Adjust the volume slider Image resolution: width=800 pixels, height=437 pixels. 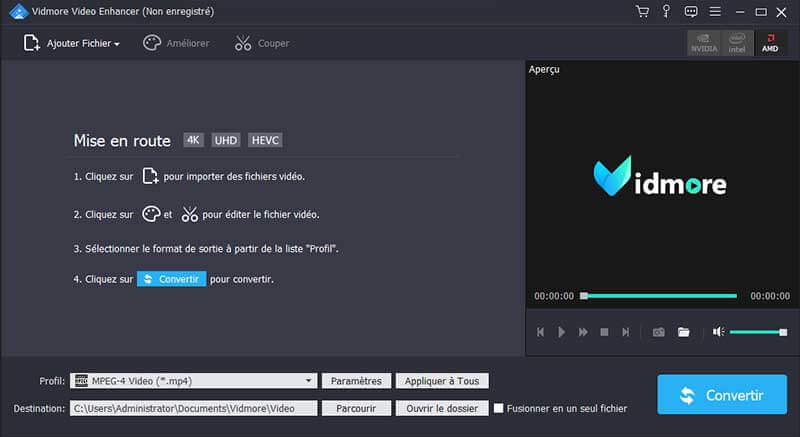click(x=757, y=332)
